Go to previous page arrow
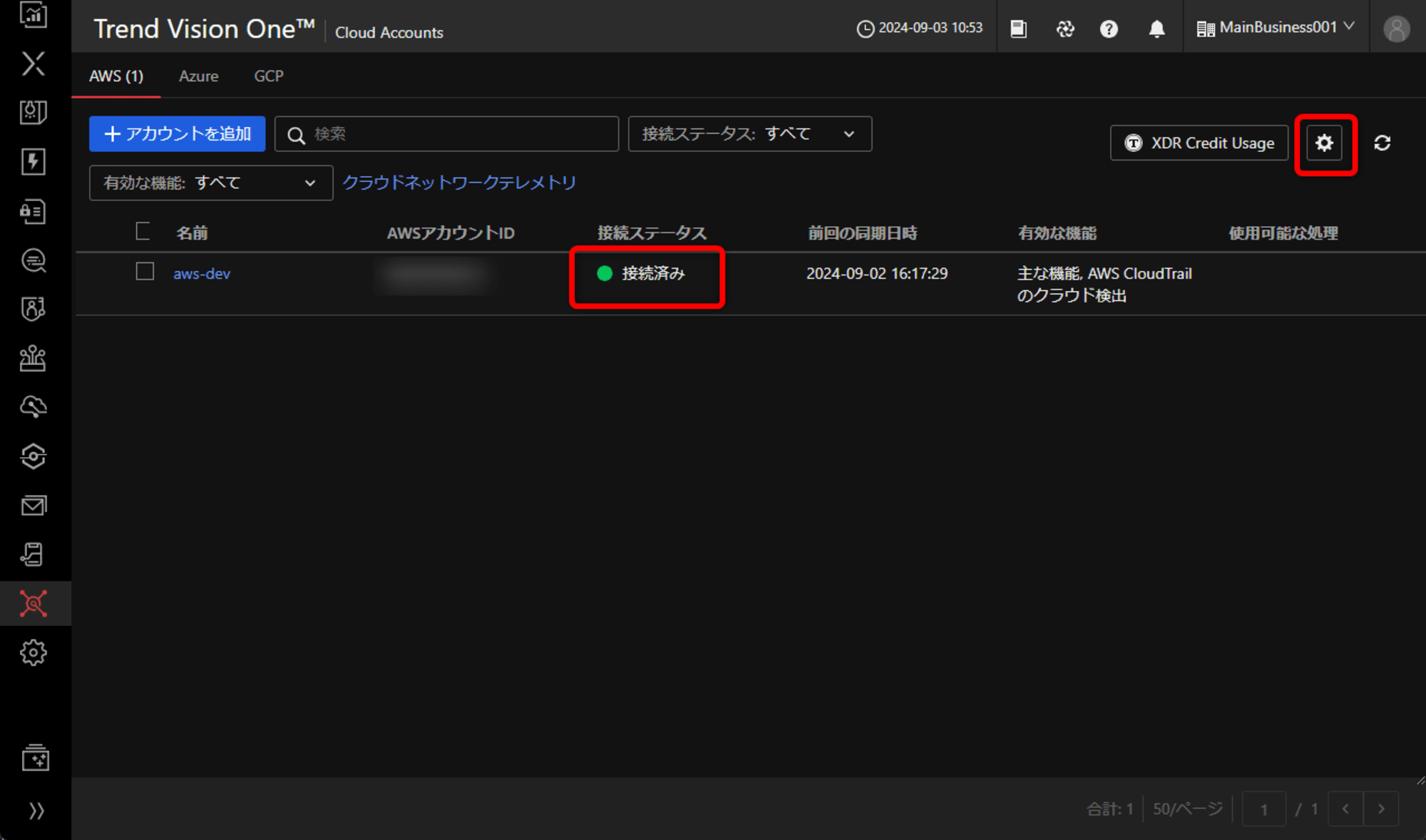Screen dimensions: 1426x840 coord(1345,809)
